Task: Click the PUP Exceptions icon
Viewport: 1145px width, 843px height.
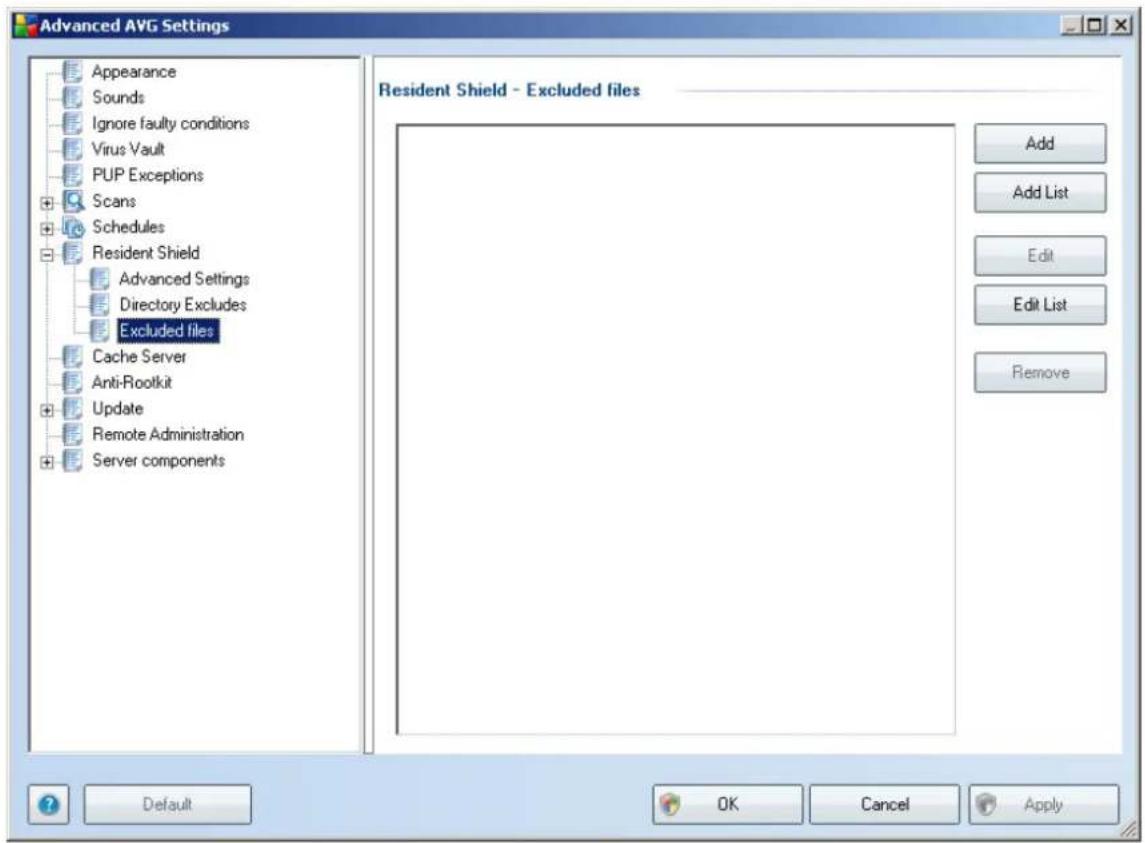Action: point(72,175)
